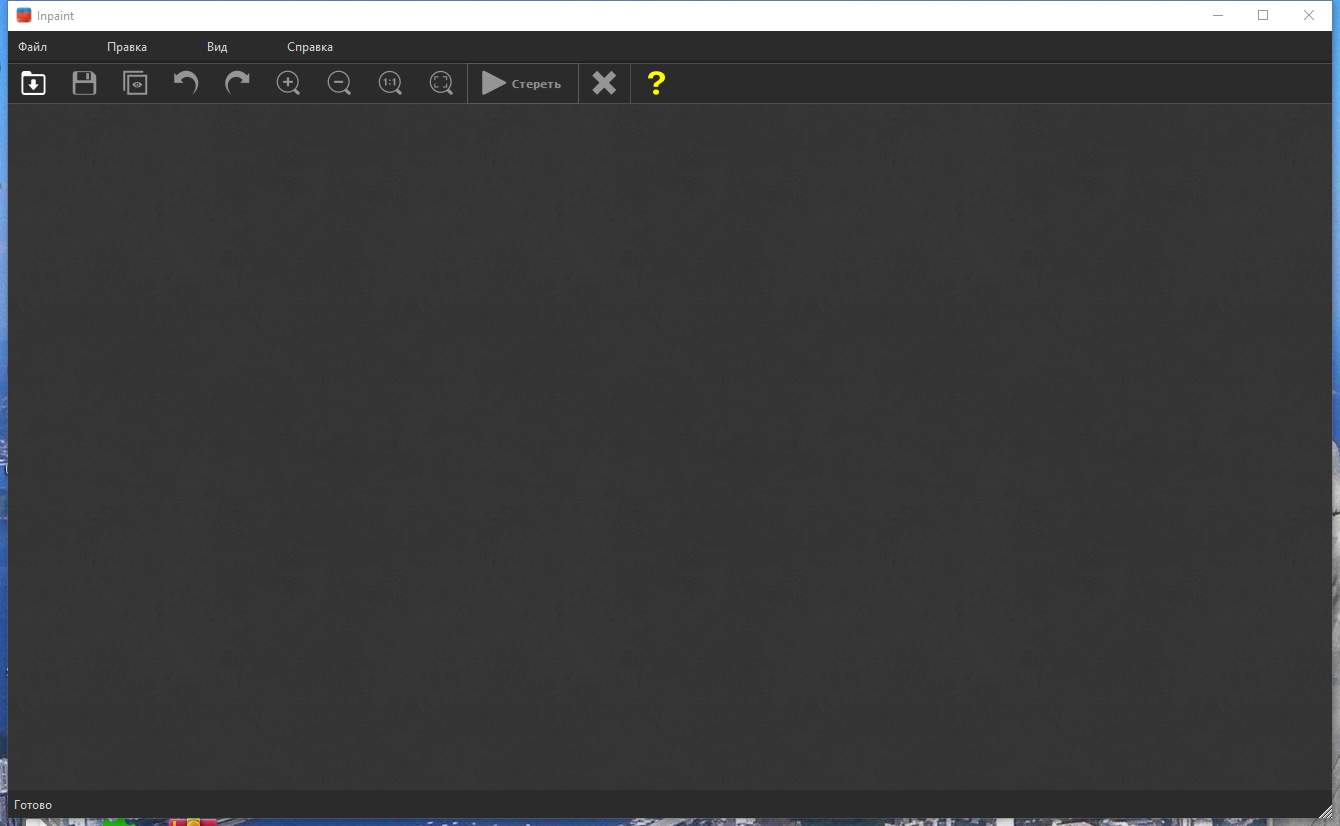Click the Inpaint app icon in title bar
The image size is (1340, 826).
pos(24,15)
